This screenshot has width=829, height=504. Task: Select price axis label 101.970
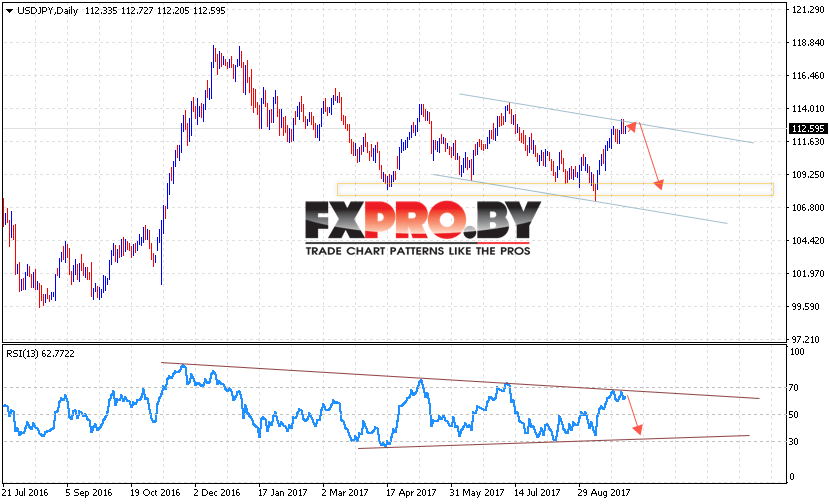(x=808, y=273)
